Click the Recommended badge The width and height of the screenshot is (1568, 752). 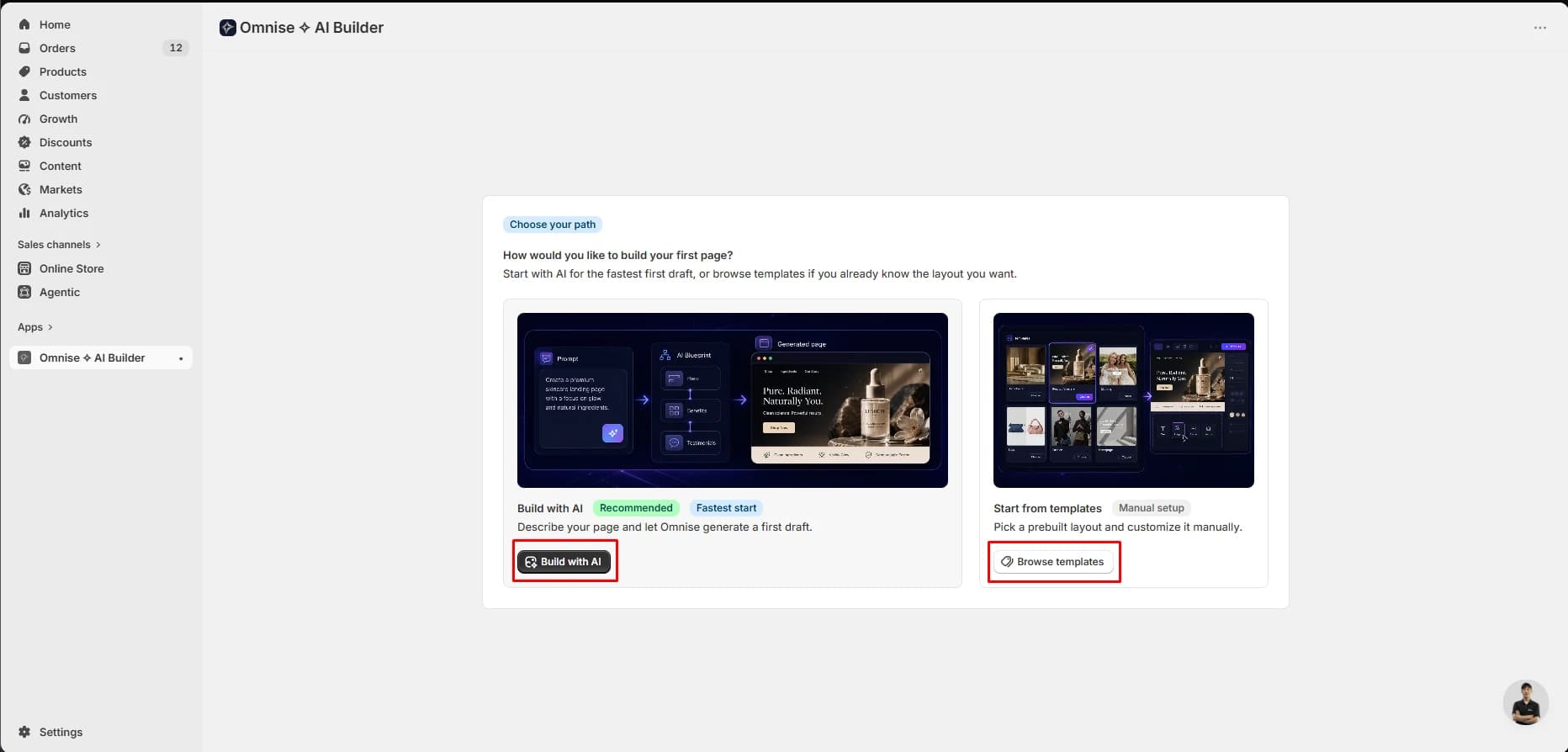pos(636,508)
